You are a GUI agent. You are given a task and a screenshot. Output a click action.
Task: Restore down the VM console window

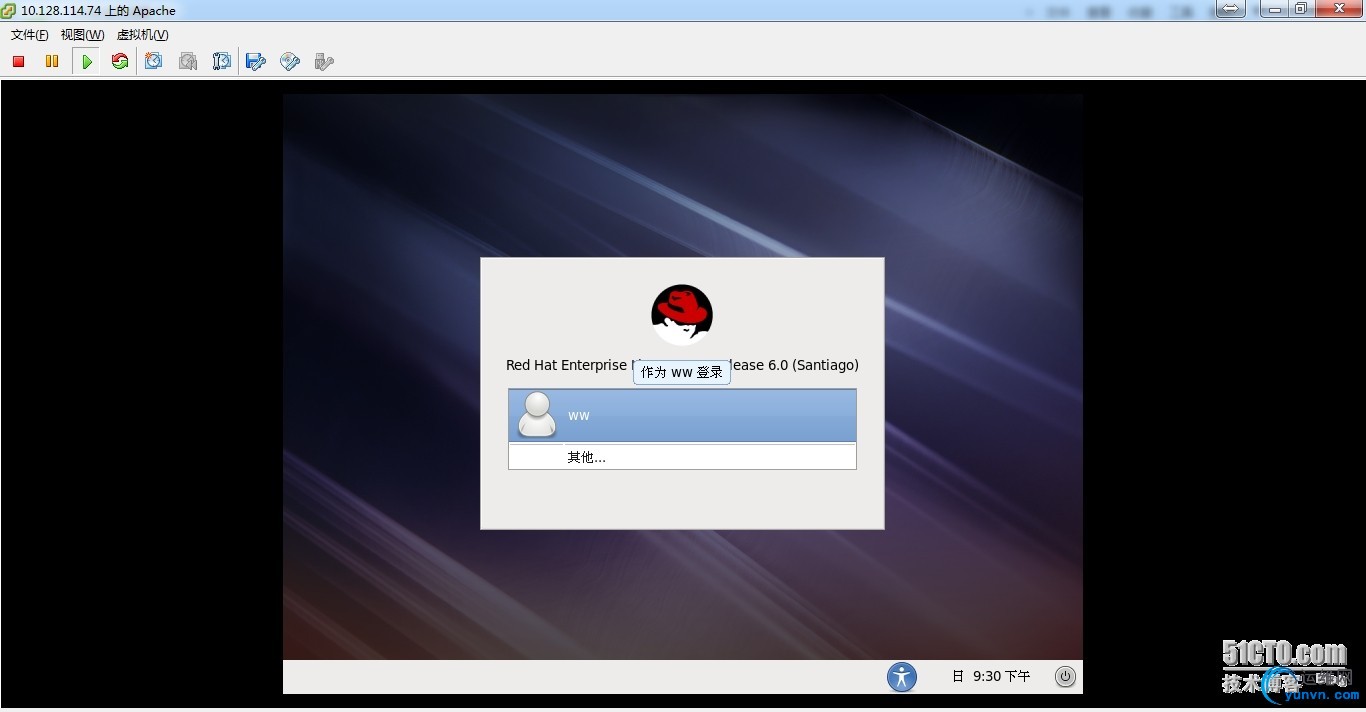tap(1301, 9)
